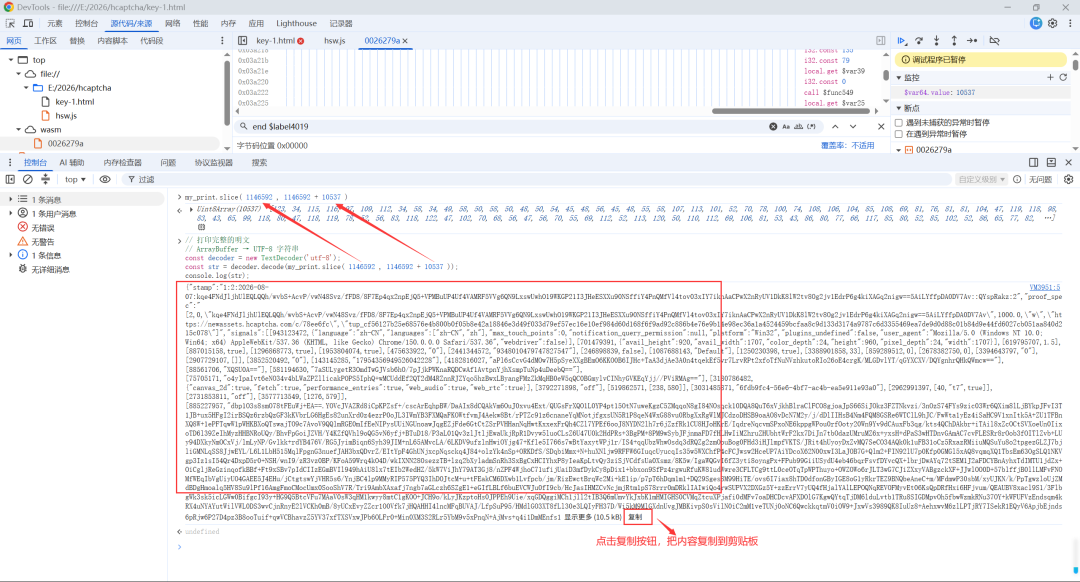Clear the search box text
This screenshot has width=1080, height=582.
click(773, 127)
